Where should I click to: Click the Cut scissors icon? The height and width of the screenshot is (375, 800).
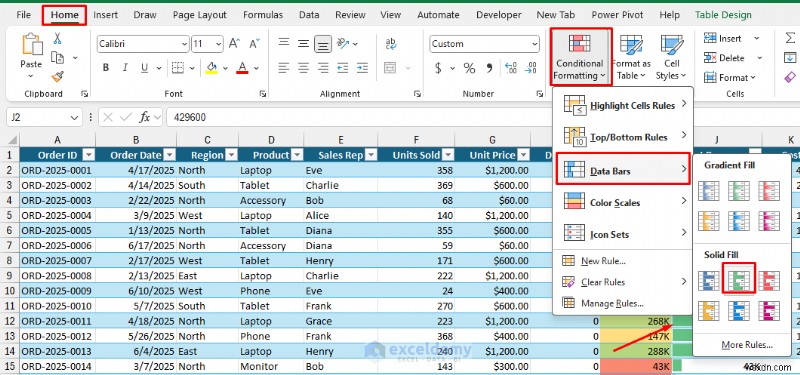(57, 38)
